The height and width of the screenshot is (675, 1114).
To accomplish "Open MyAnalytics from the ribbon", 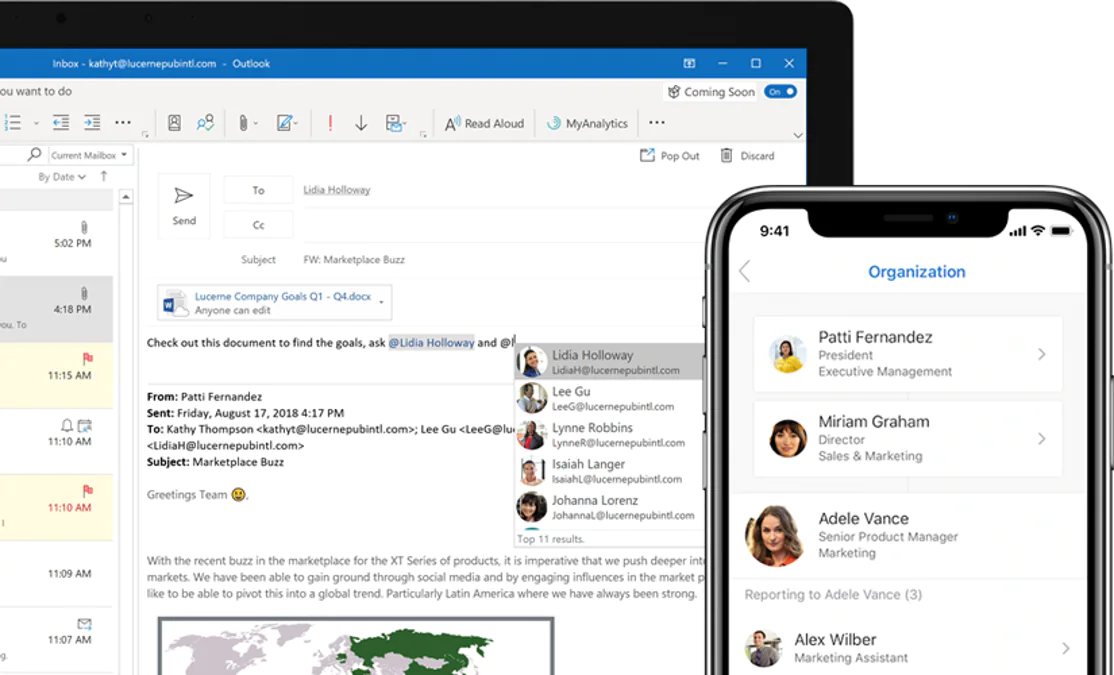I will point(587,124).
